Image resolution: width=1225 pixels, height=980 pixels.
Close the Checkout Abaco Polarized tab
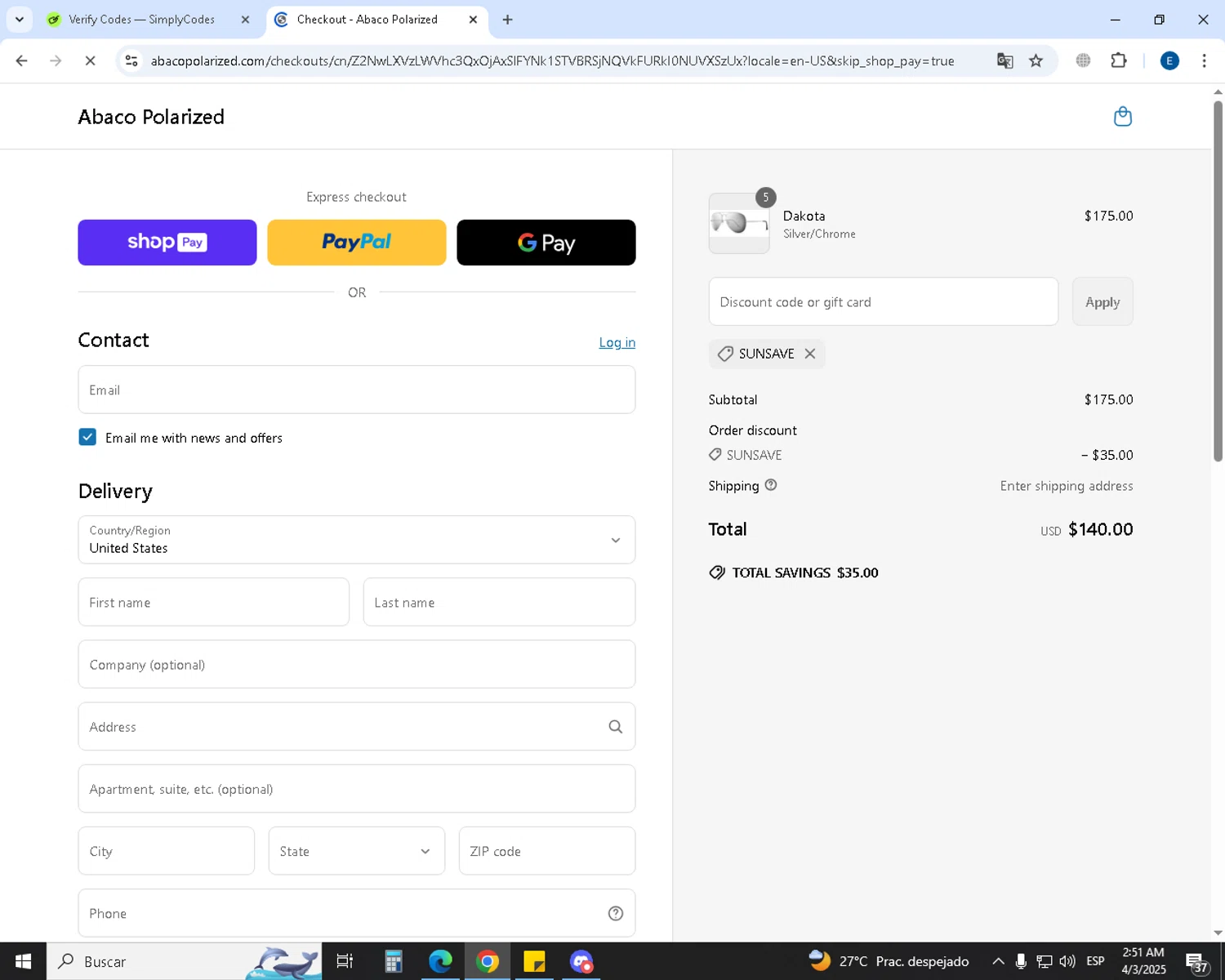pos(473,20)
